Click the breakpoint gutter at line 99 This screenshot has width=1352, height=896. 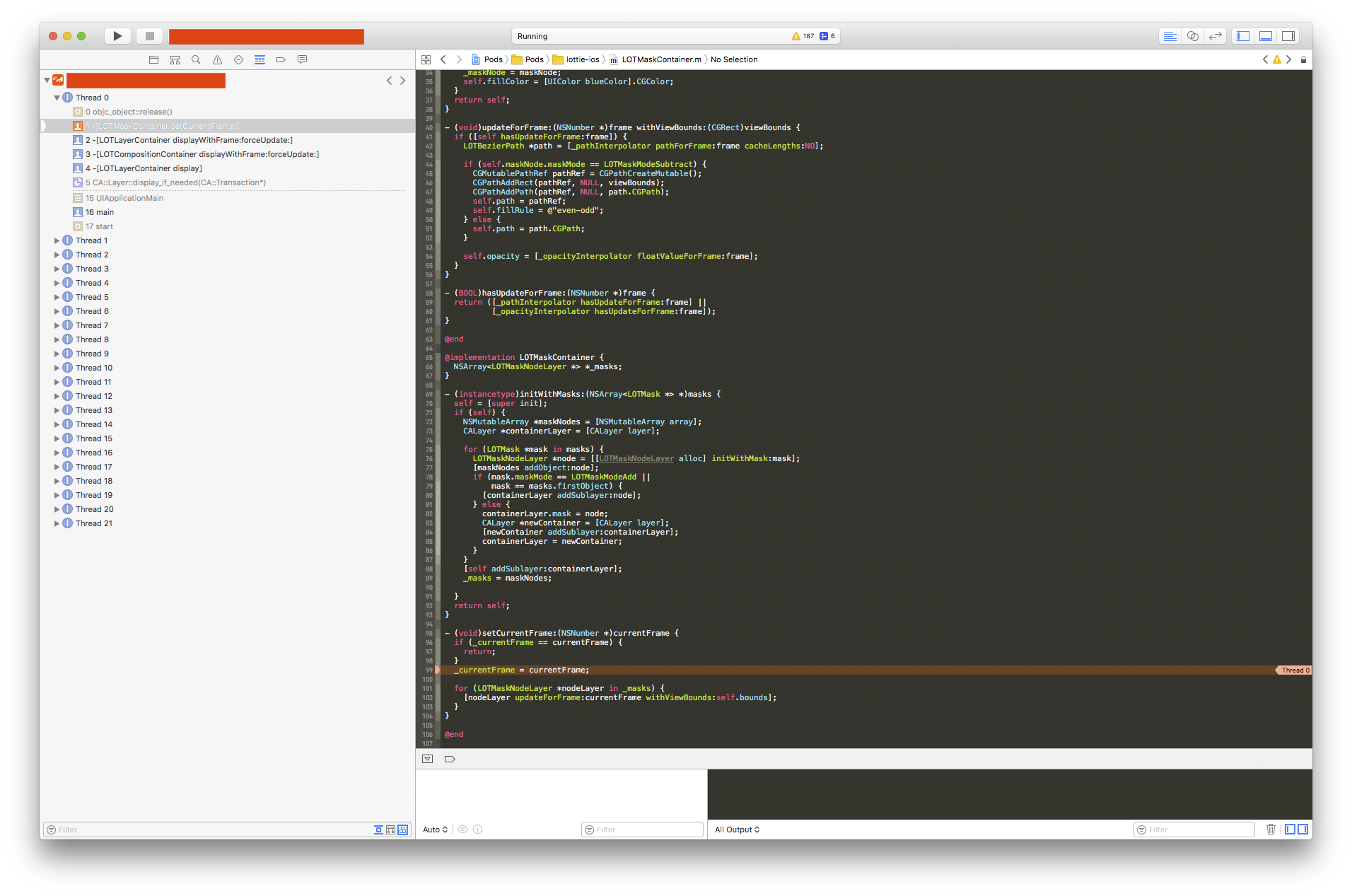pyautogui.click(x=428, y=670)
